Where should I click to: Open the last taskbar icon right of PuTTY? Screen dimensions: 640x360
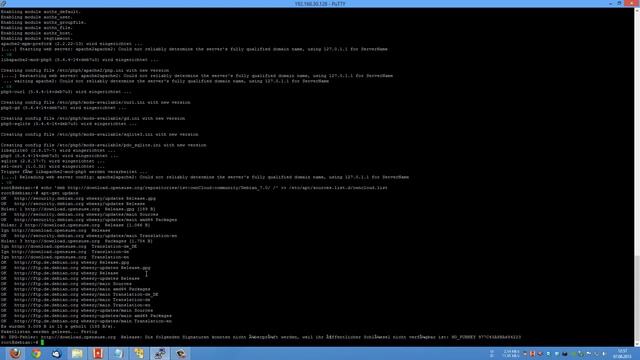click(x=181, y=353)
